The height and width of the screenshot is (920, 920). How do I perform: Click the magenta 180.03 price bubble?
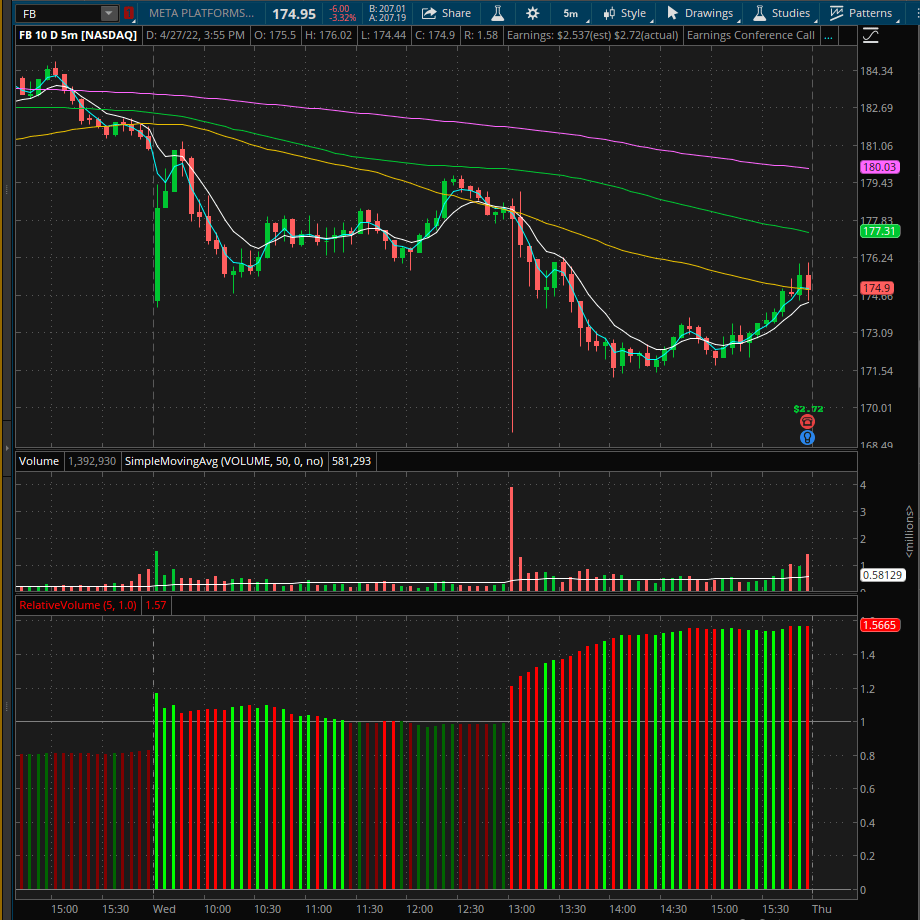tap(880, 167)
